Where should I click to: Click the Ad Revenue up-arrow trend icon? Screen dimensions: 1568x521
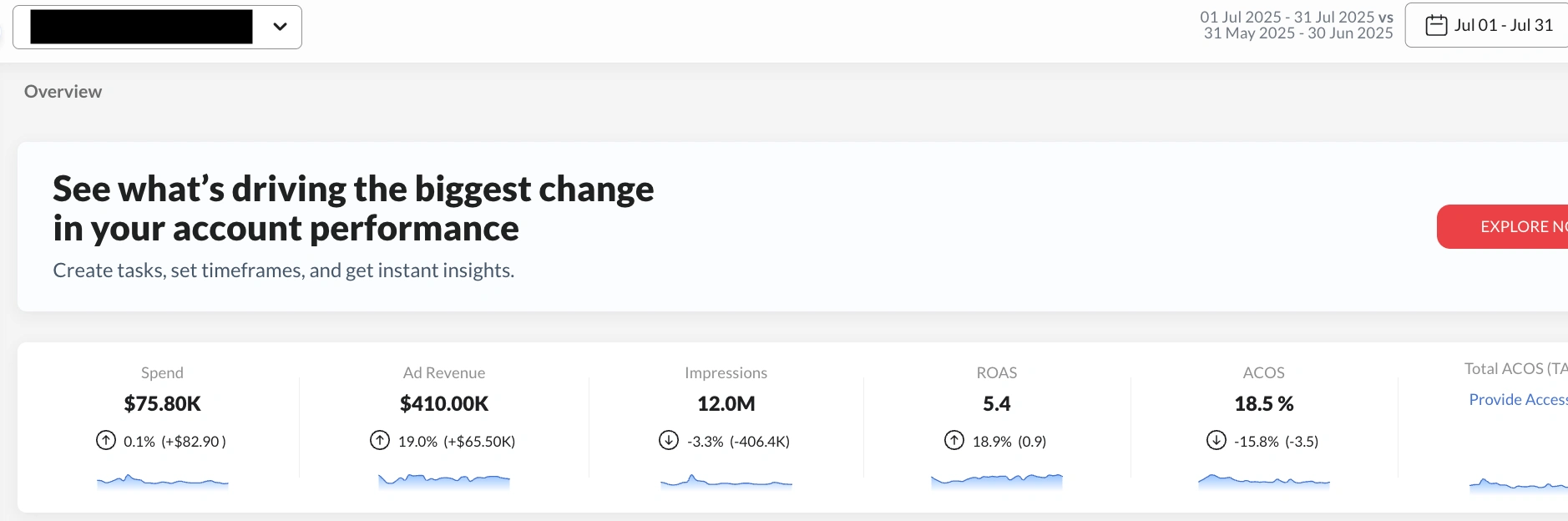click(380, 440)
